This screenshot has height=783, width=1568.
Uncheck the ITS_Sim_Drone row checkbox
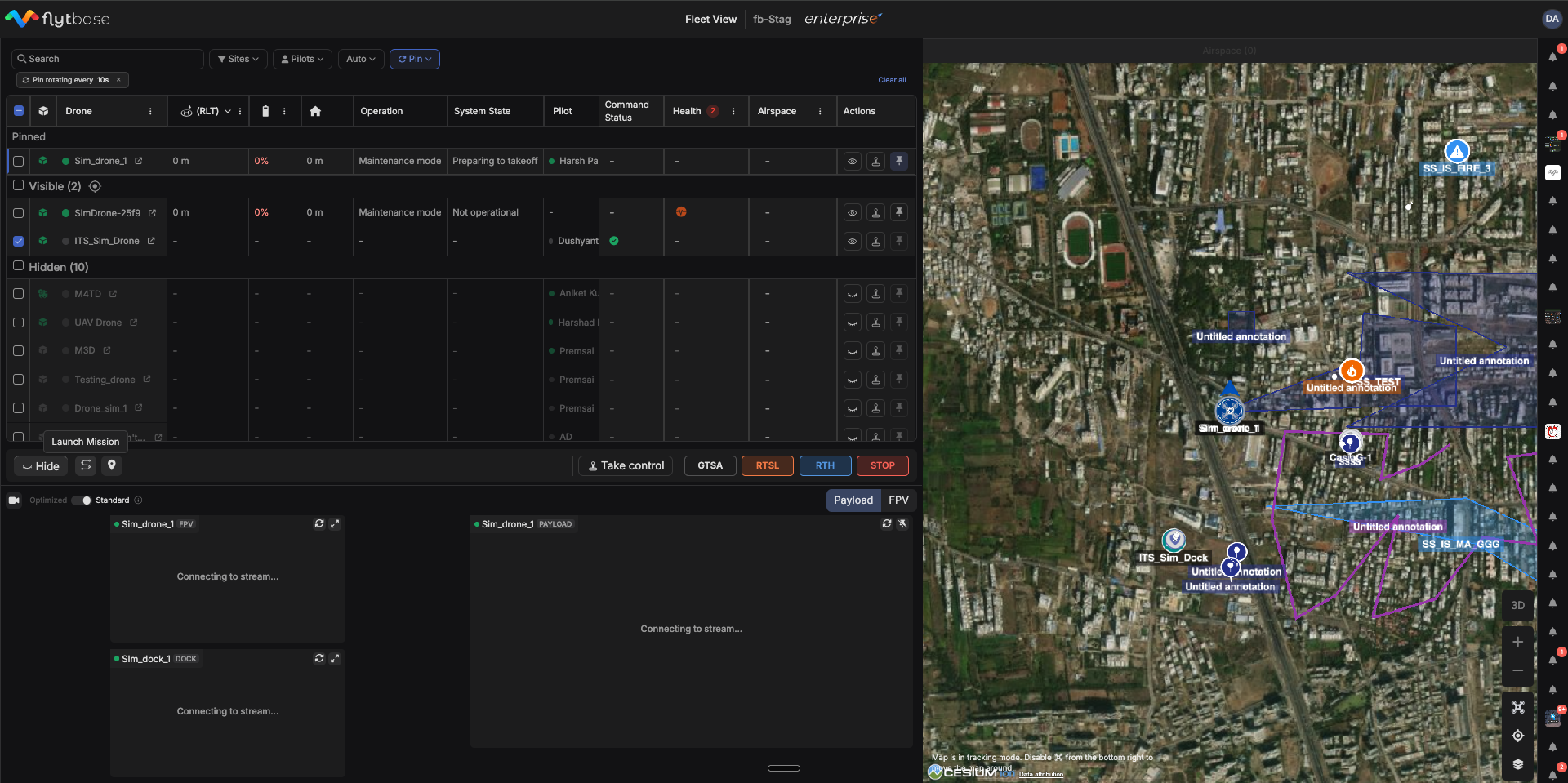[19, 241]
